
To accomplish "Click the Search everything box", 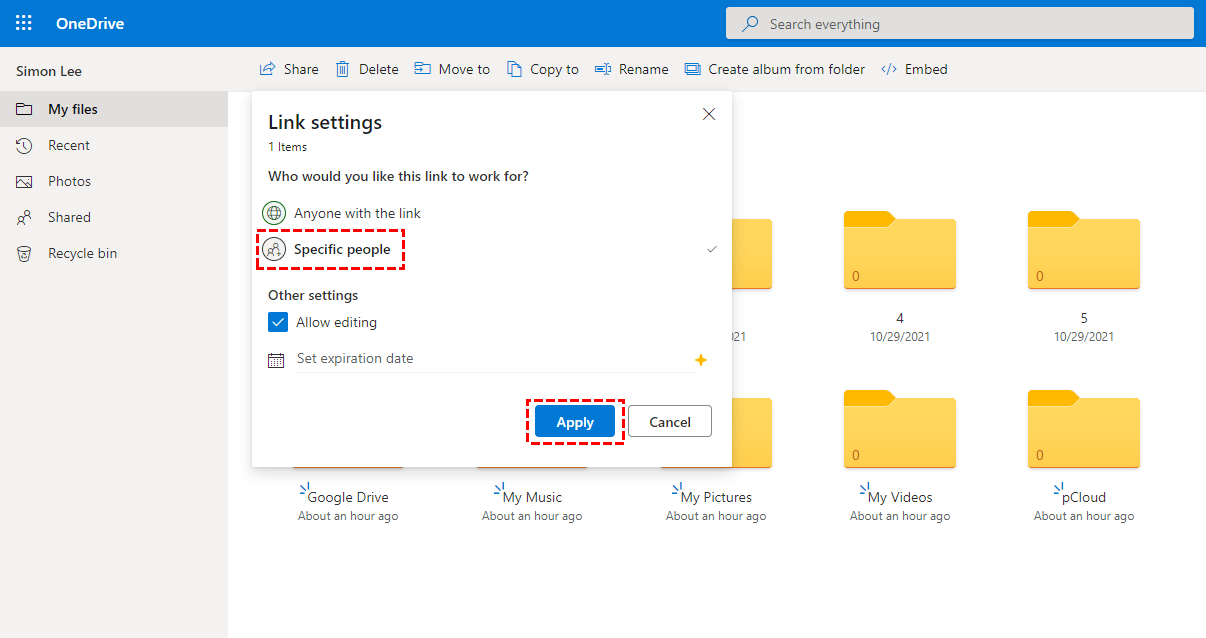I will (x=960, y=24).
